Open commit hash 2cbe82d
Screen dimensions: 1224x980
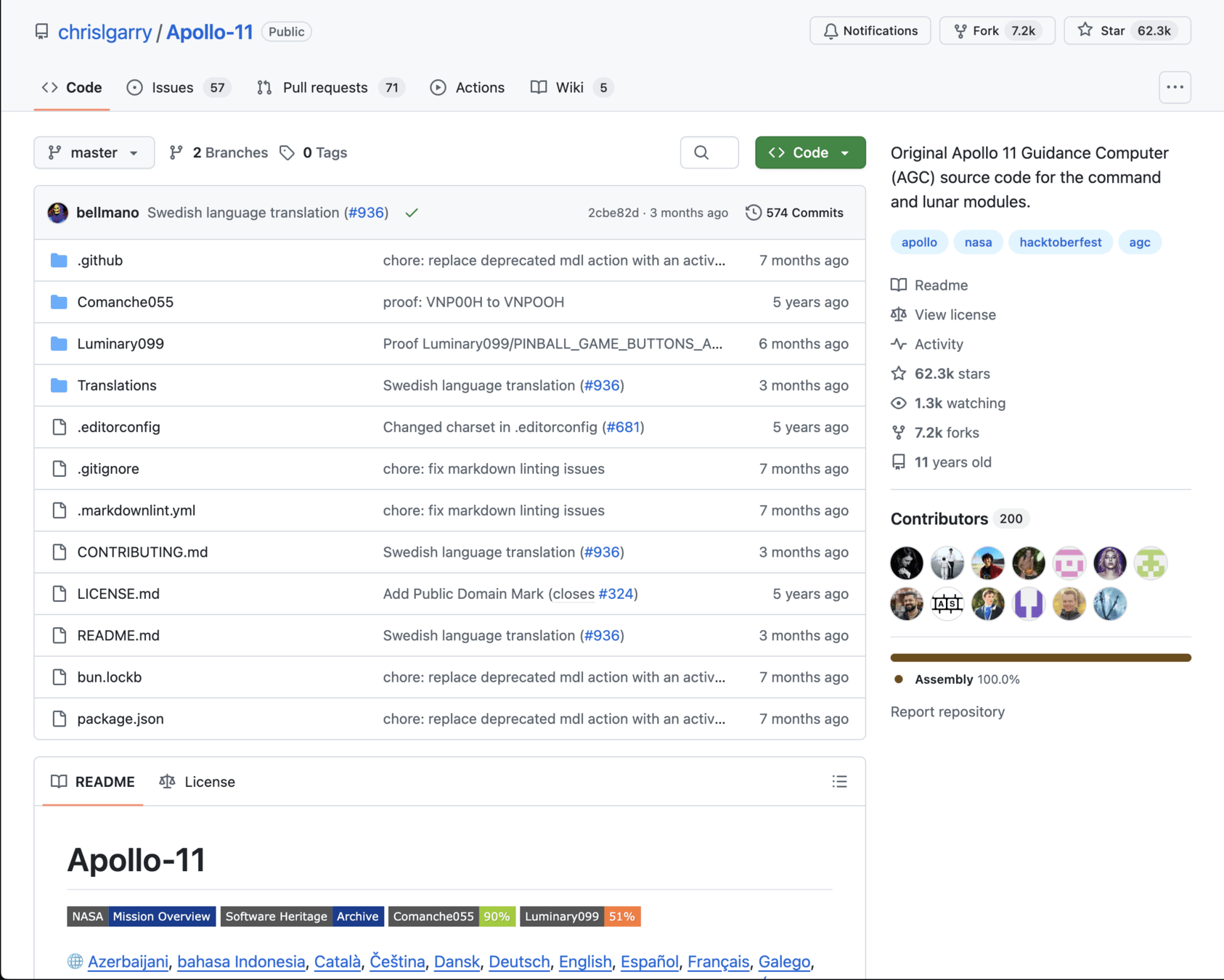point(613,213)
